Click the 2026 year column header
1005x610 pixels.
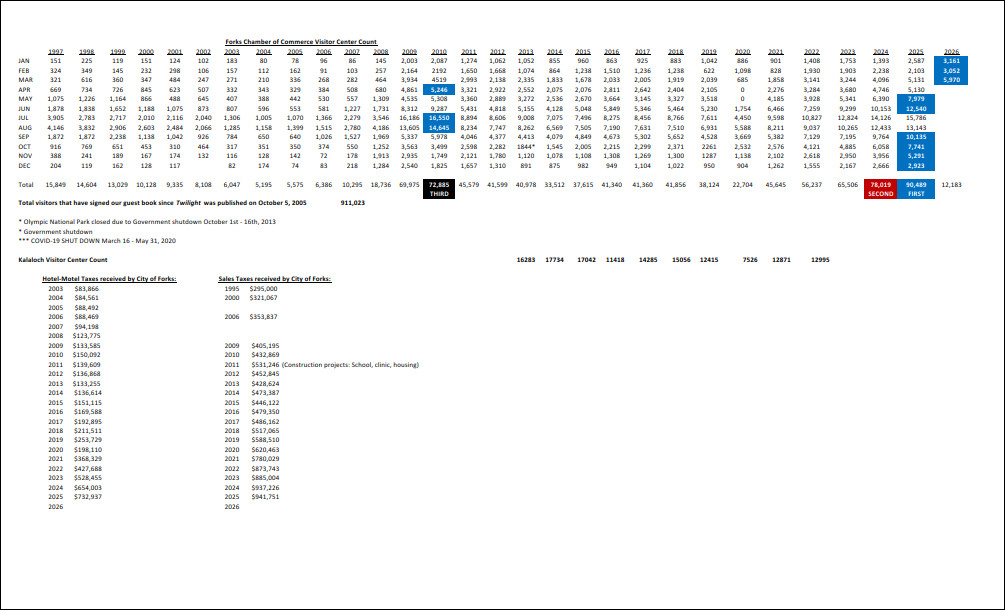point(951,51)
